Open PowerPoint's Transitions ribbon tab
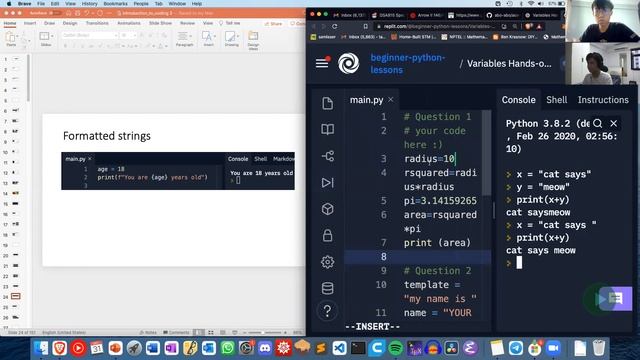This screenshot has width=640, height=360. [97, 23]
